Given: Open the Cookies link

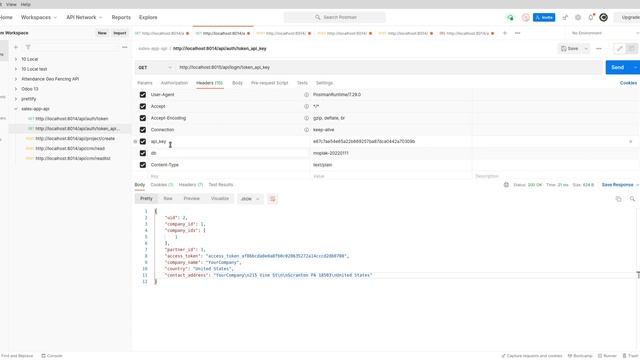Looking at the screenshot, I should coord(628,83).
